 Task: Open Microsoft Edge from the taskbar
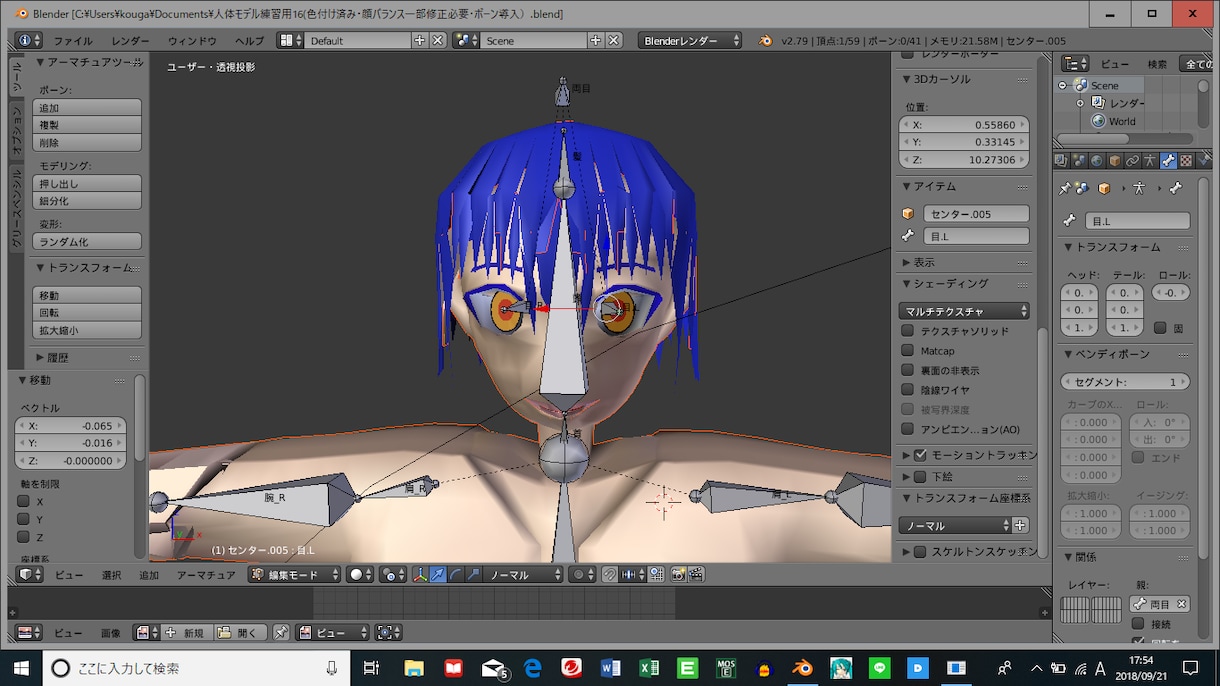click(x=532, y=668)
